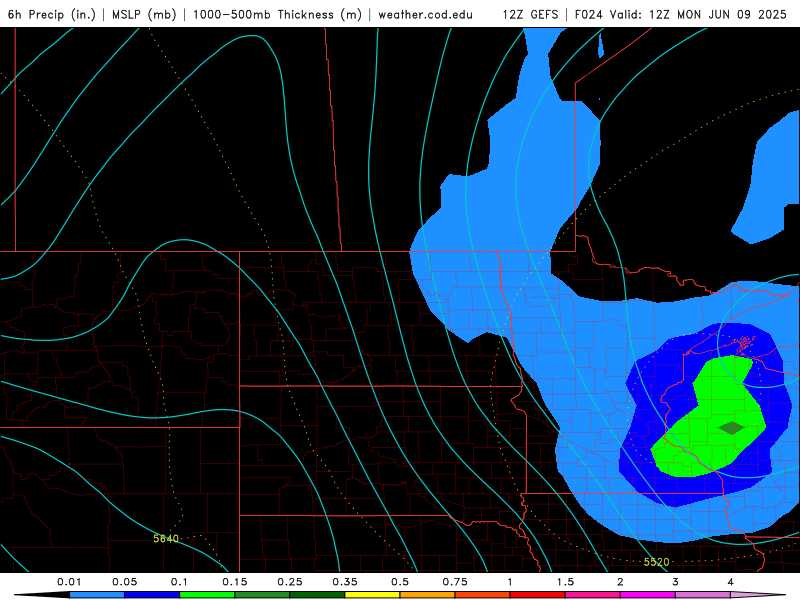
Task: Select the dark blue 0.05 legend swatch
Action: coord(152,595)
